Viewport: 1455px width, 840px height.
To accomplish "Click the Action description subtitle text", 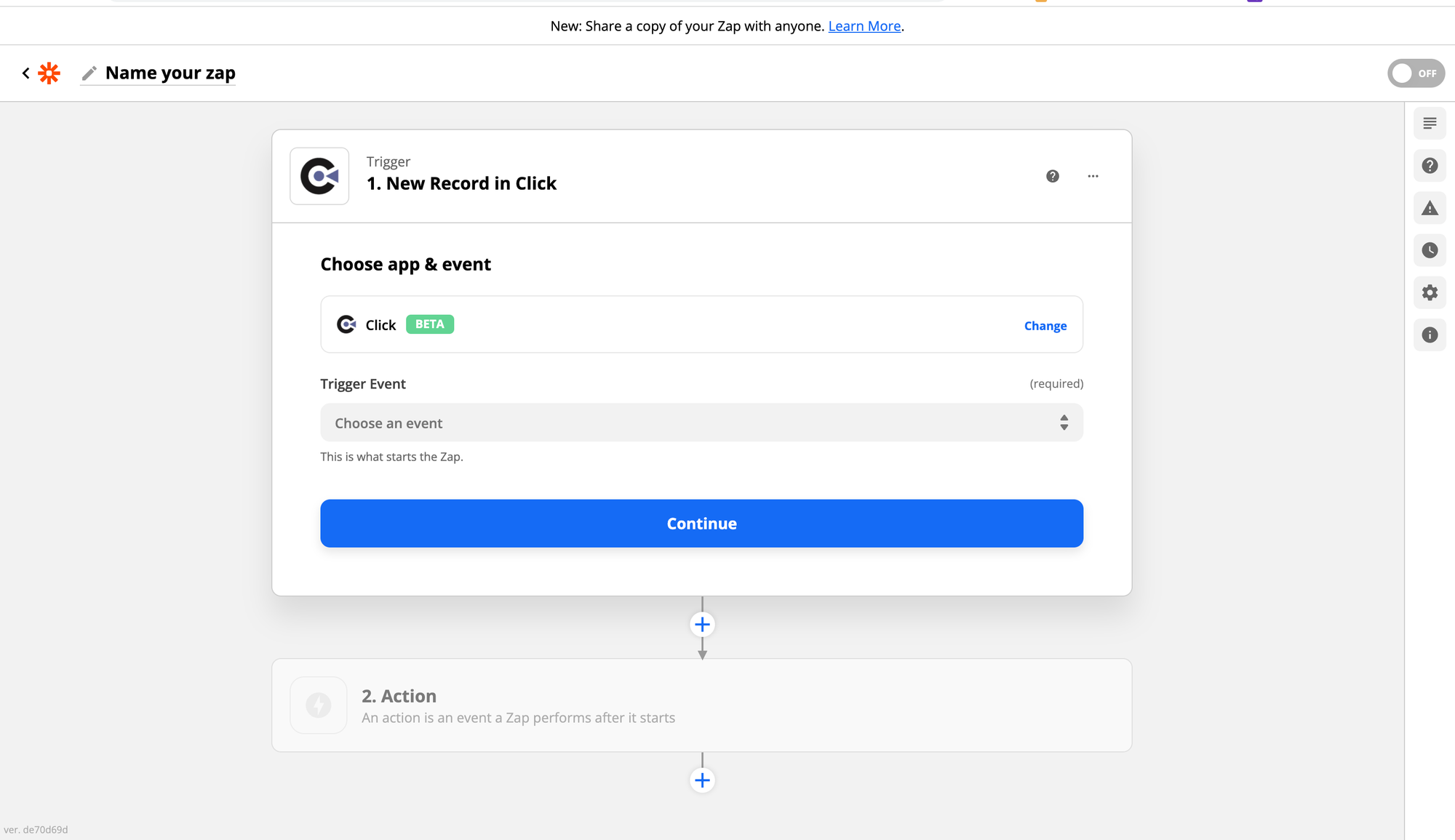I will point(518,718).
